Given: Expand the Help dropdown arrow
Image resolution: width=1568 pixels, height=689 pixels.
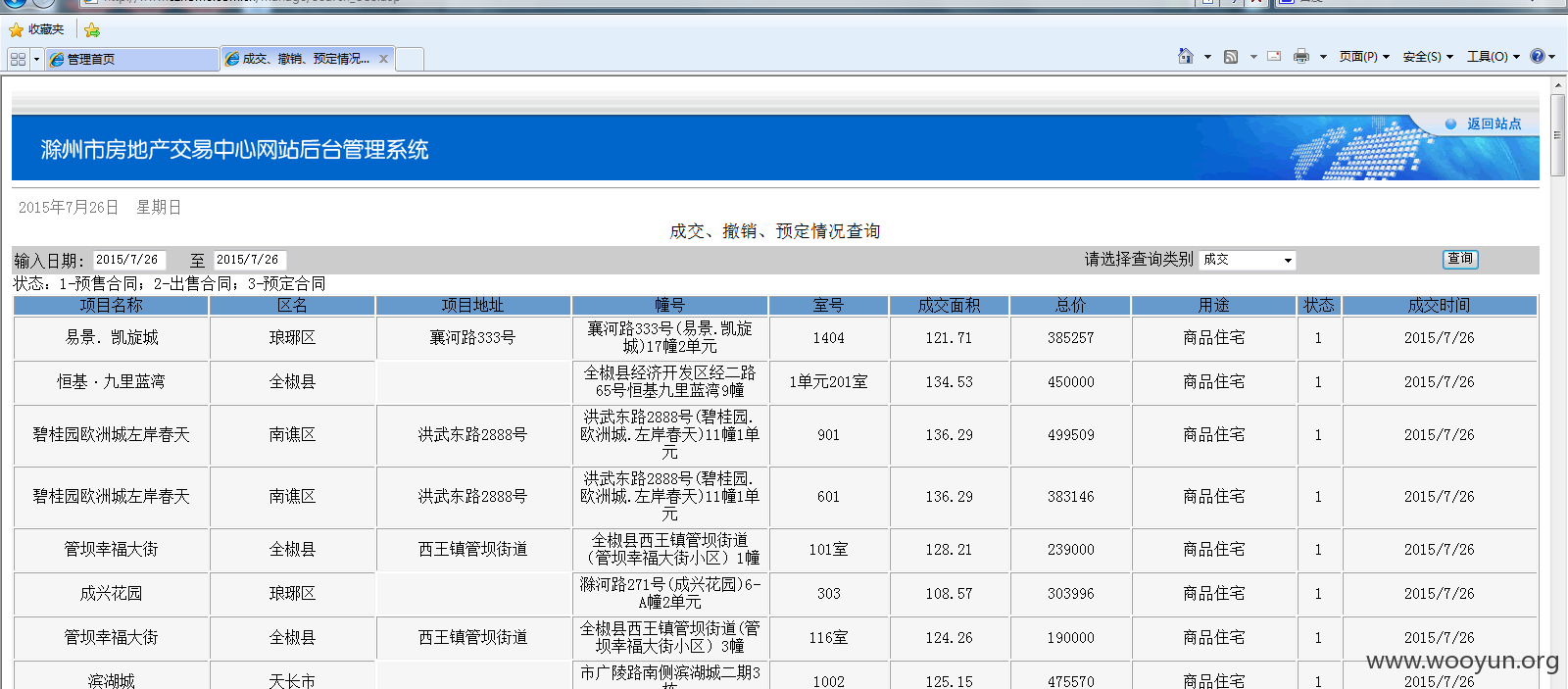Looking at the screenshot, I should [x=1552, y=57].
